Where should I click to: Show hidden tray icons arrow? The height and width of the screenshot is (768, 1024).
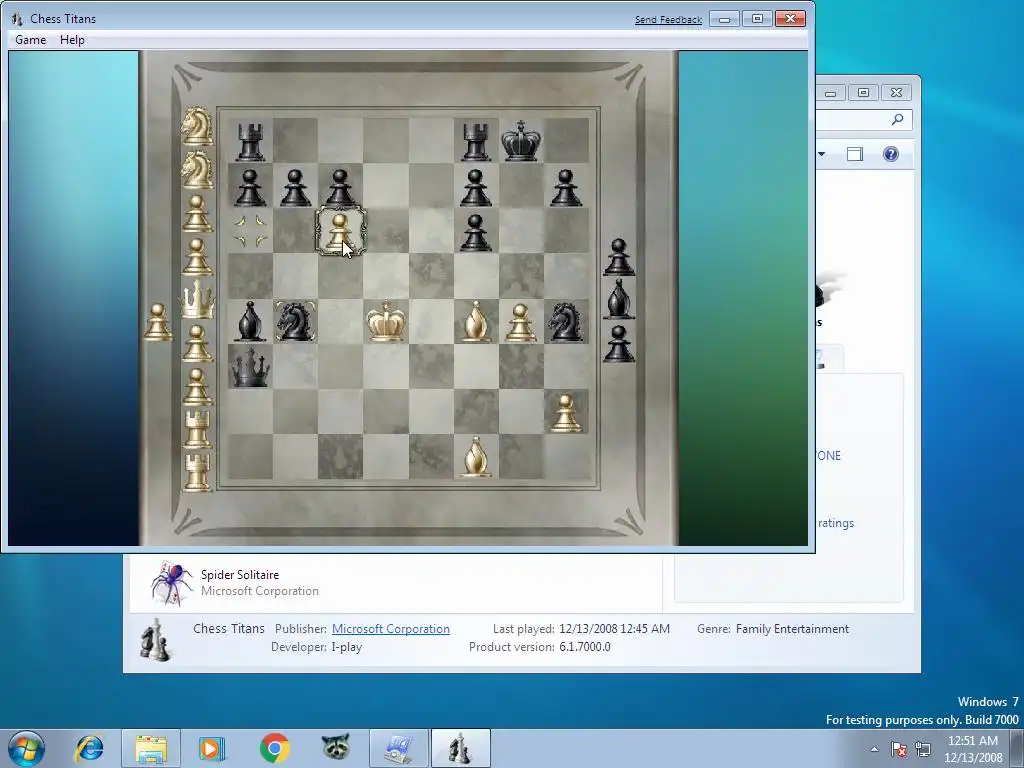[874, 749]
